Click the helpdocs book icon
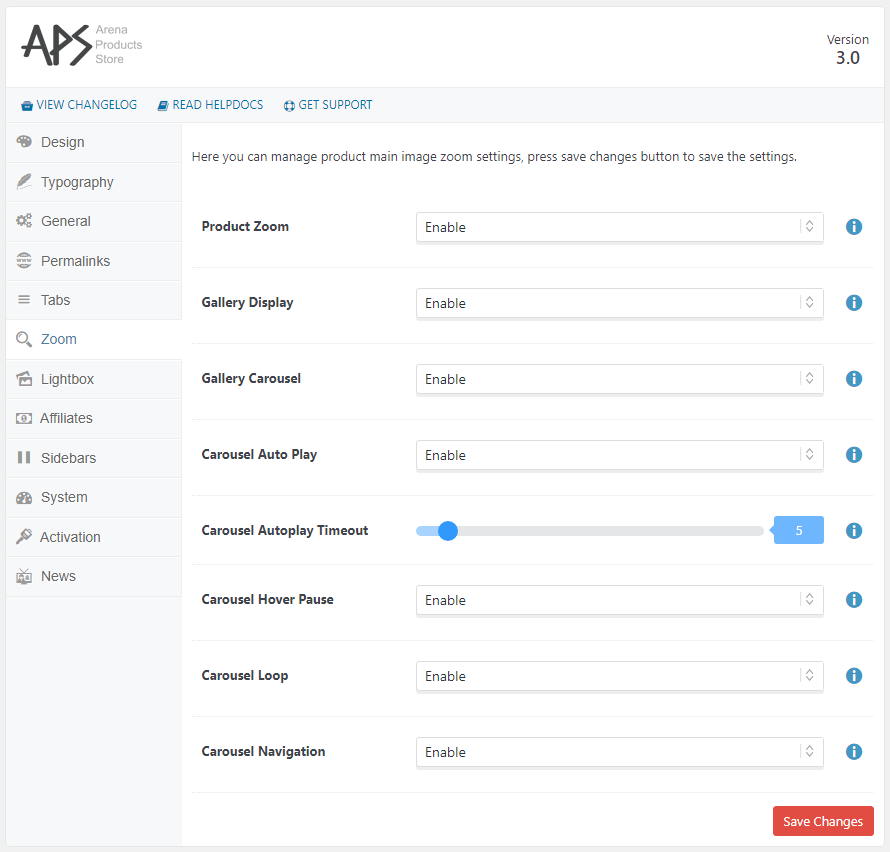This screenshot has height=852, width=890. (163, 106)
